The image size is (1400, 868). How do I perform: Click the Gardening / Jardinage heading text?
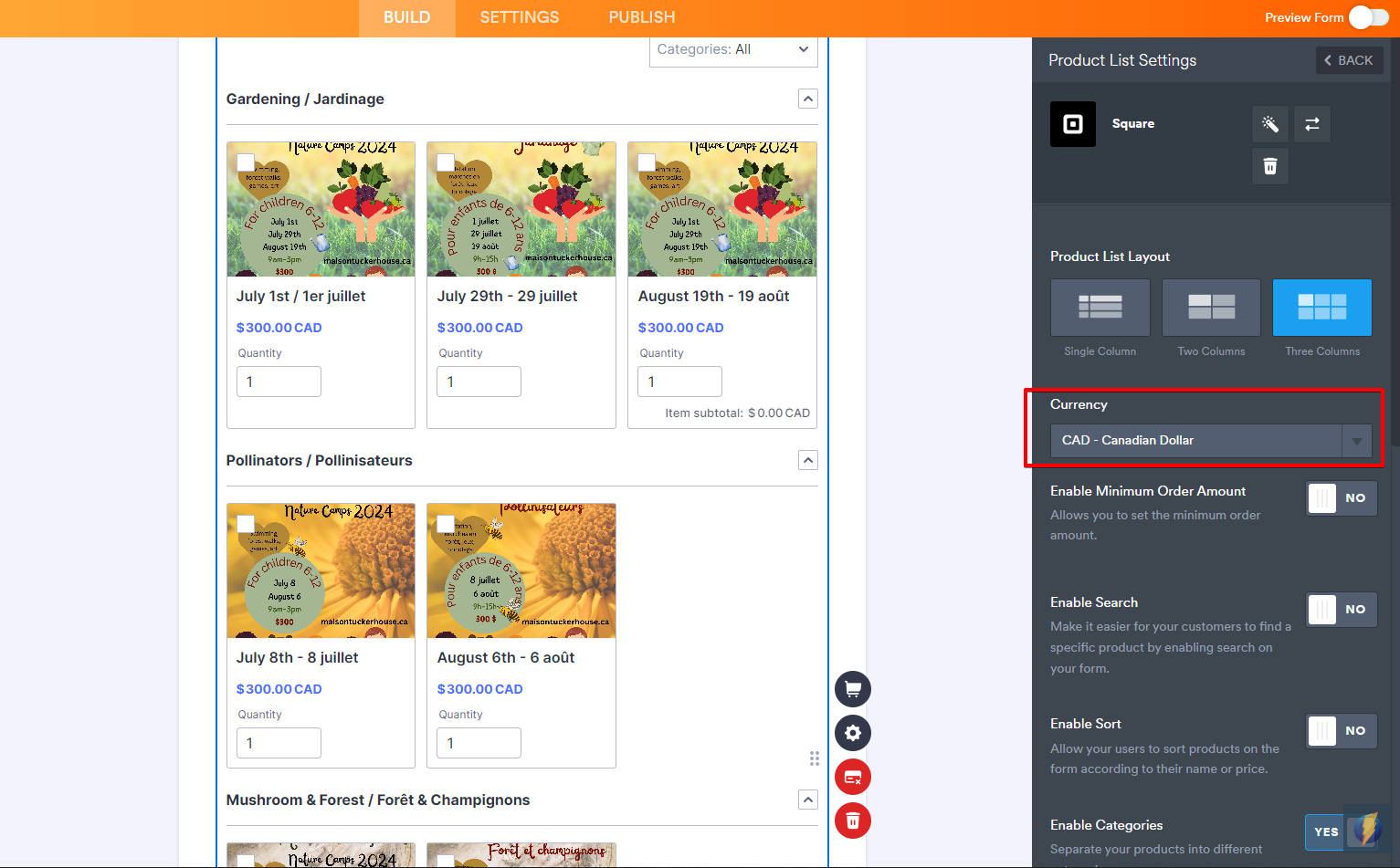coord(305,99)
